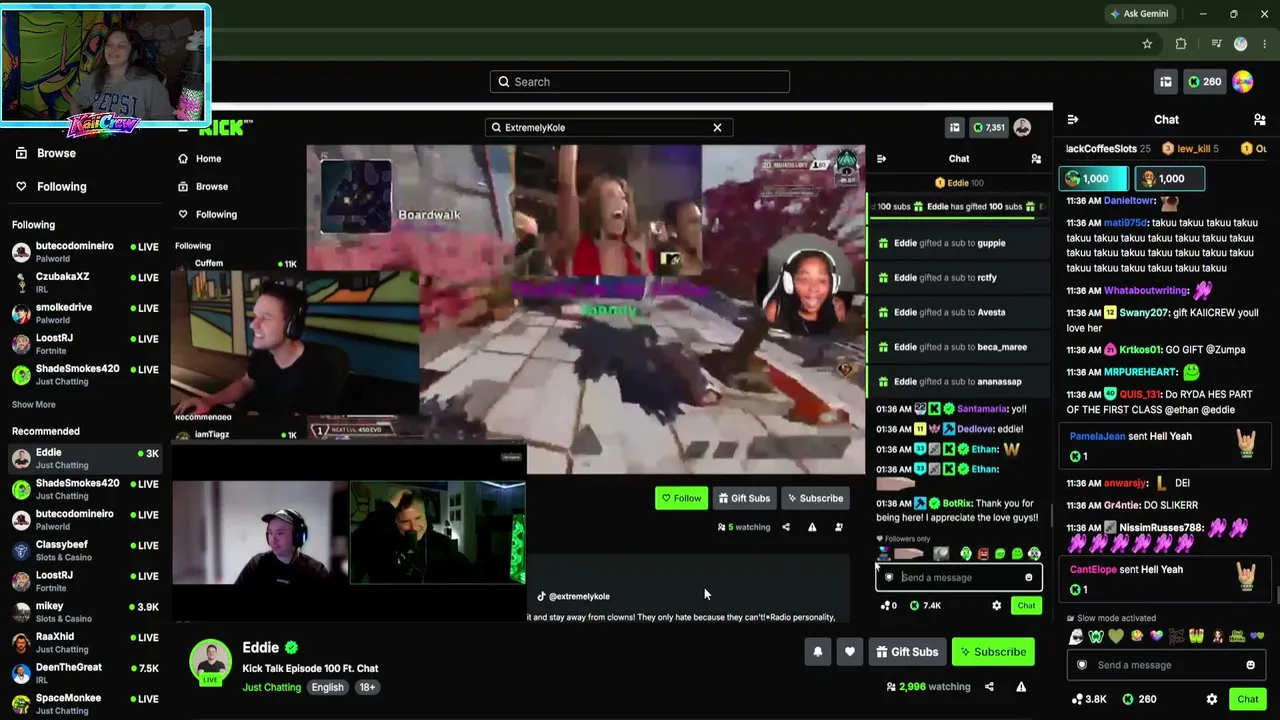Click the CantElope sent Hell Yeah card
Image resolution: width=1280 pixels, height=720 pixels.
coord(1165,579)
